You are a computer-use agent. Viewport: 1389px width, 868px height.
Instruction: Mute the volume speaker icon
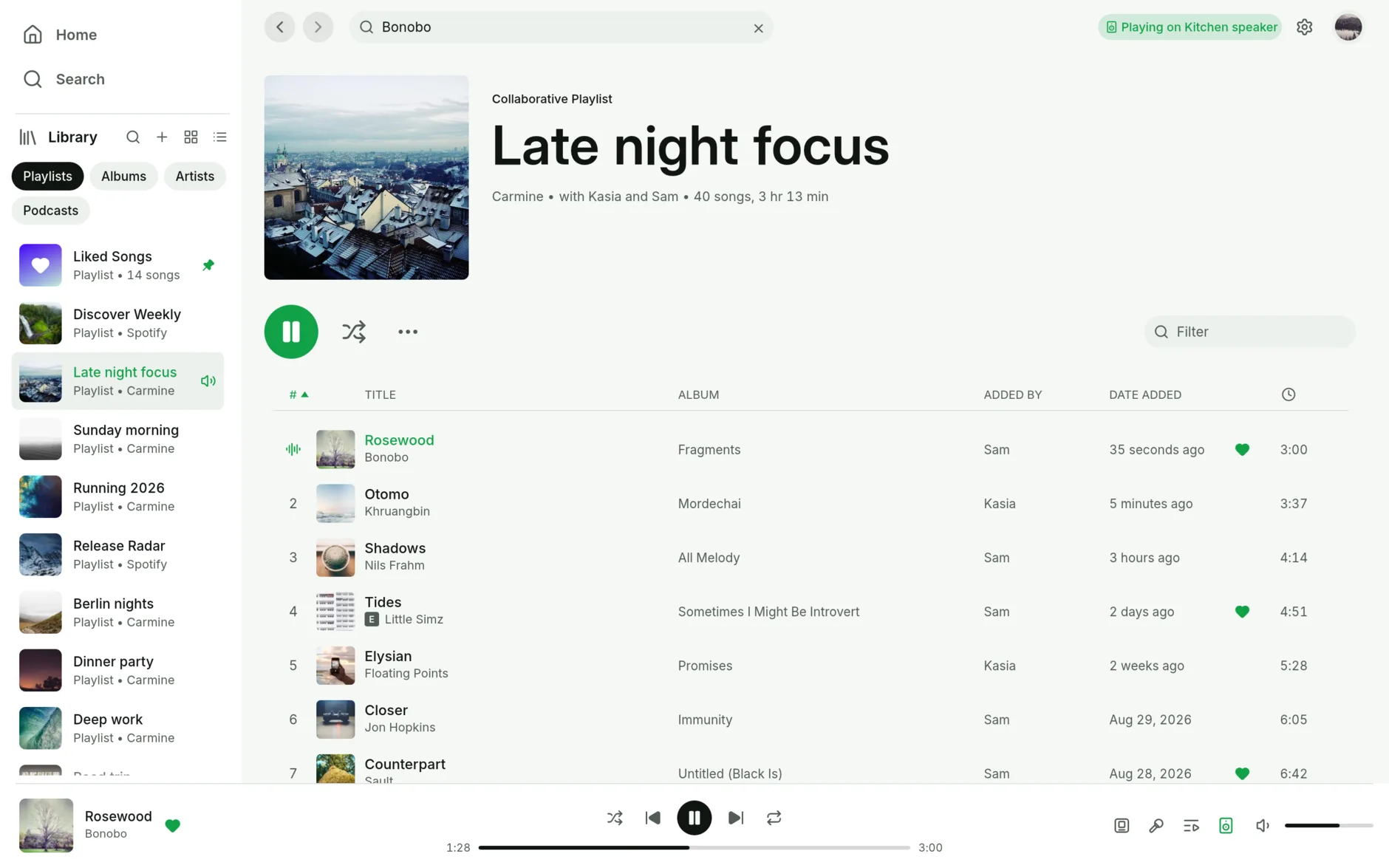[1263, 825]
